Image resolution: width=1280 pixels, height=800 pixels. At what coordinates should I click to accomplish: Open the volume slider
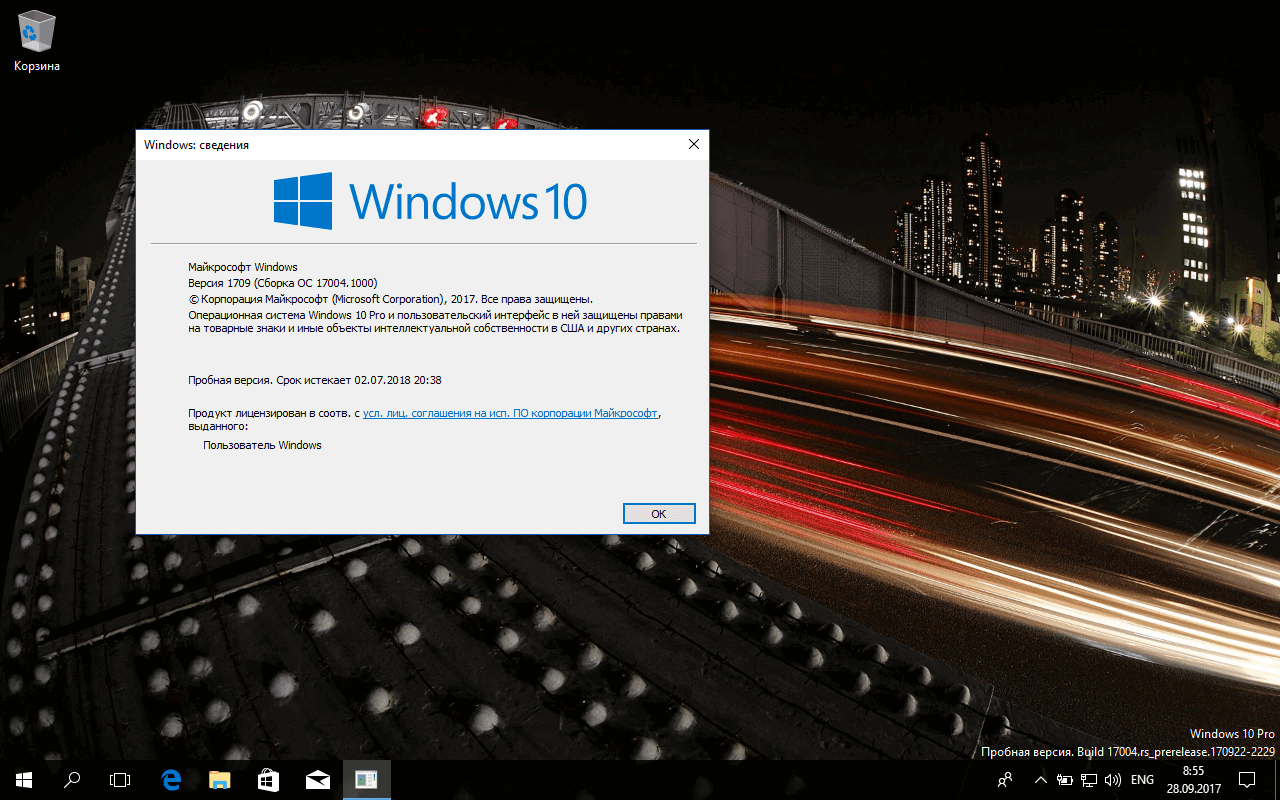tap(1113, 780)
